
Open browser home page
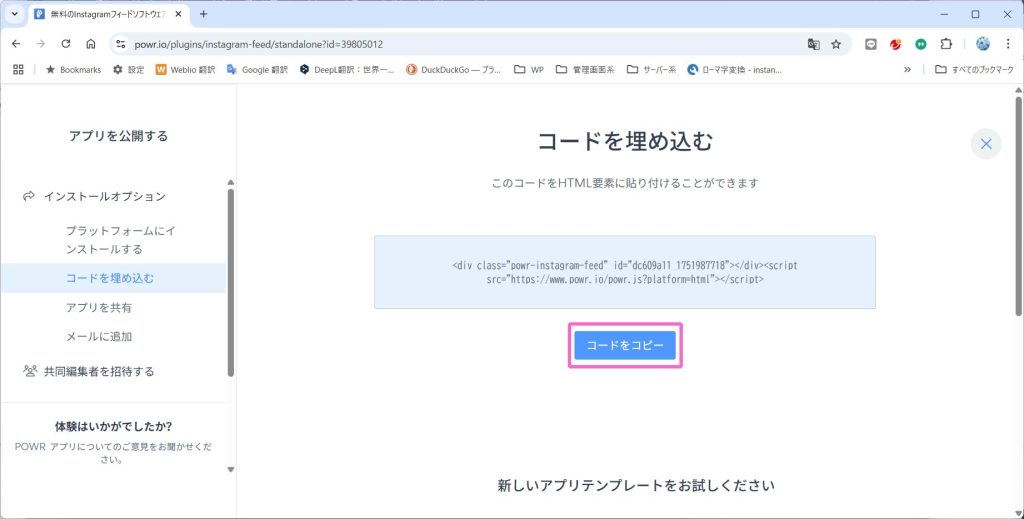[91, 44]
